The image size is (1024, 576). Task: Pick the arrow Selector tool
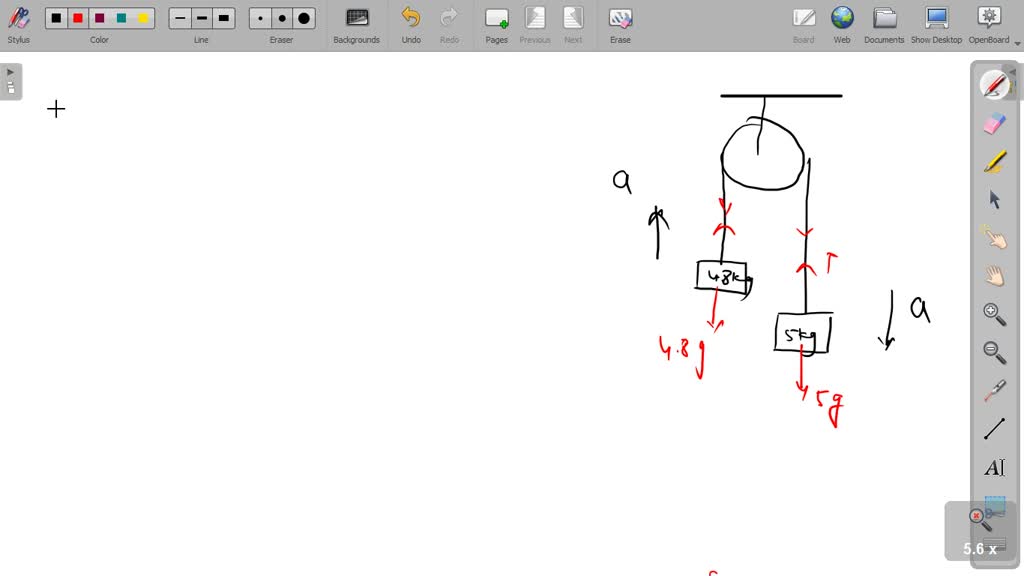coord(994,199)
